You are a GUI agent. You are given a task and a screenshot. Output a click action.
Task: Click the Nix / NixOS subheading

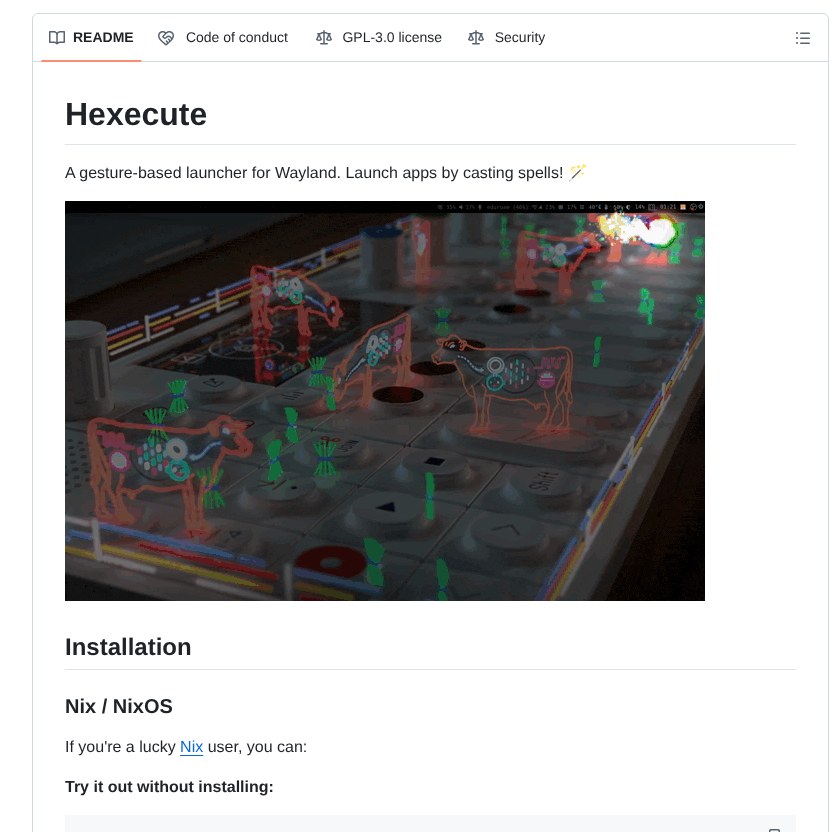coord(119,707)
